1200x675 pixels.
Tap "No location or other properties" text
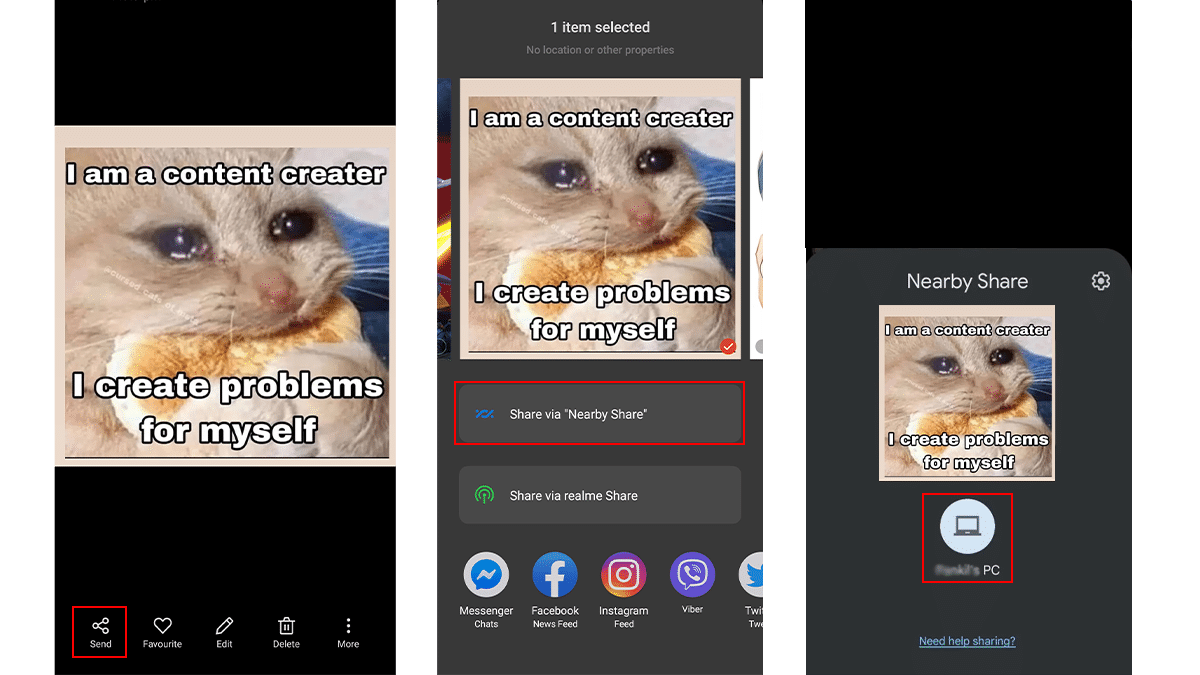click(x=600, y=50)
